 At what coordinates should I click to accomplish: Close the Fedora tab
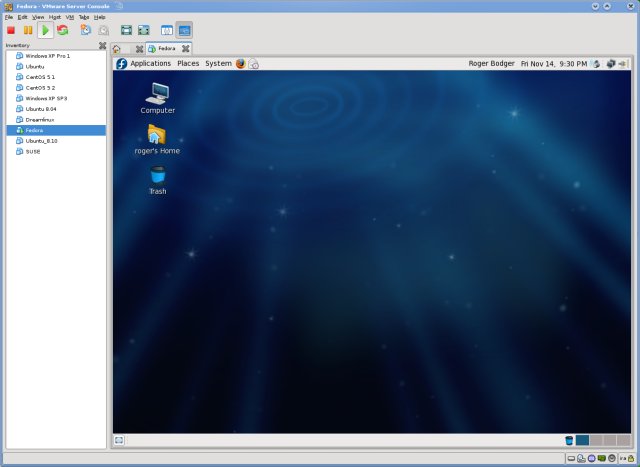click(x=186, y=49)
